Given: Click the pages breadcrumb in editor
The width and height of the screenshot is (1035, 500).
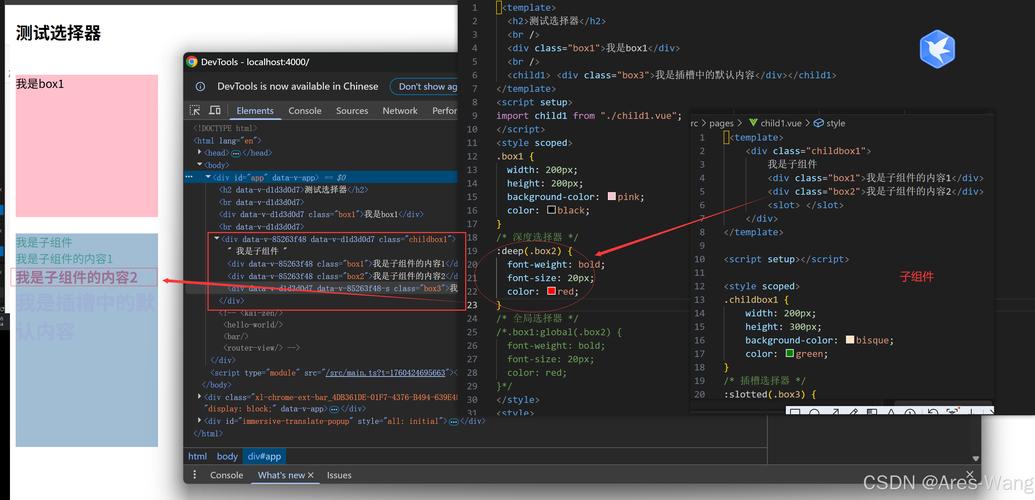Looking at the screenshot, I should [x=722, y=123].
